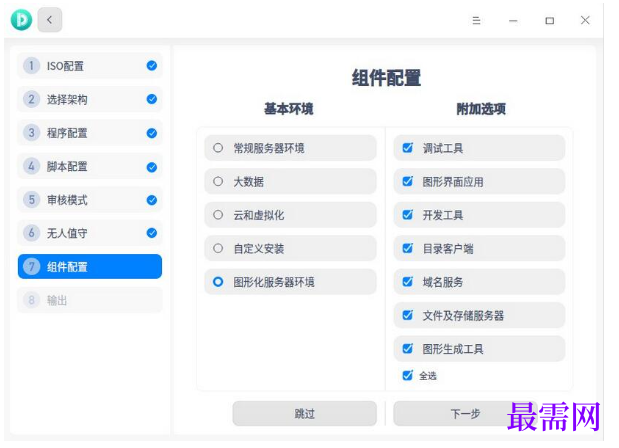The image size is (619, 448).
Task: Click the checkmark beside 审核模式
Action: point(152,200)
